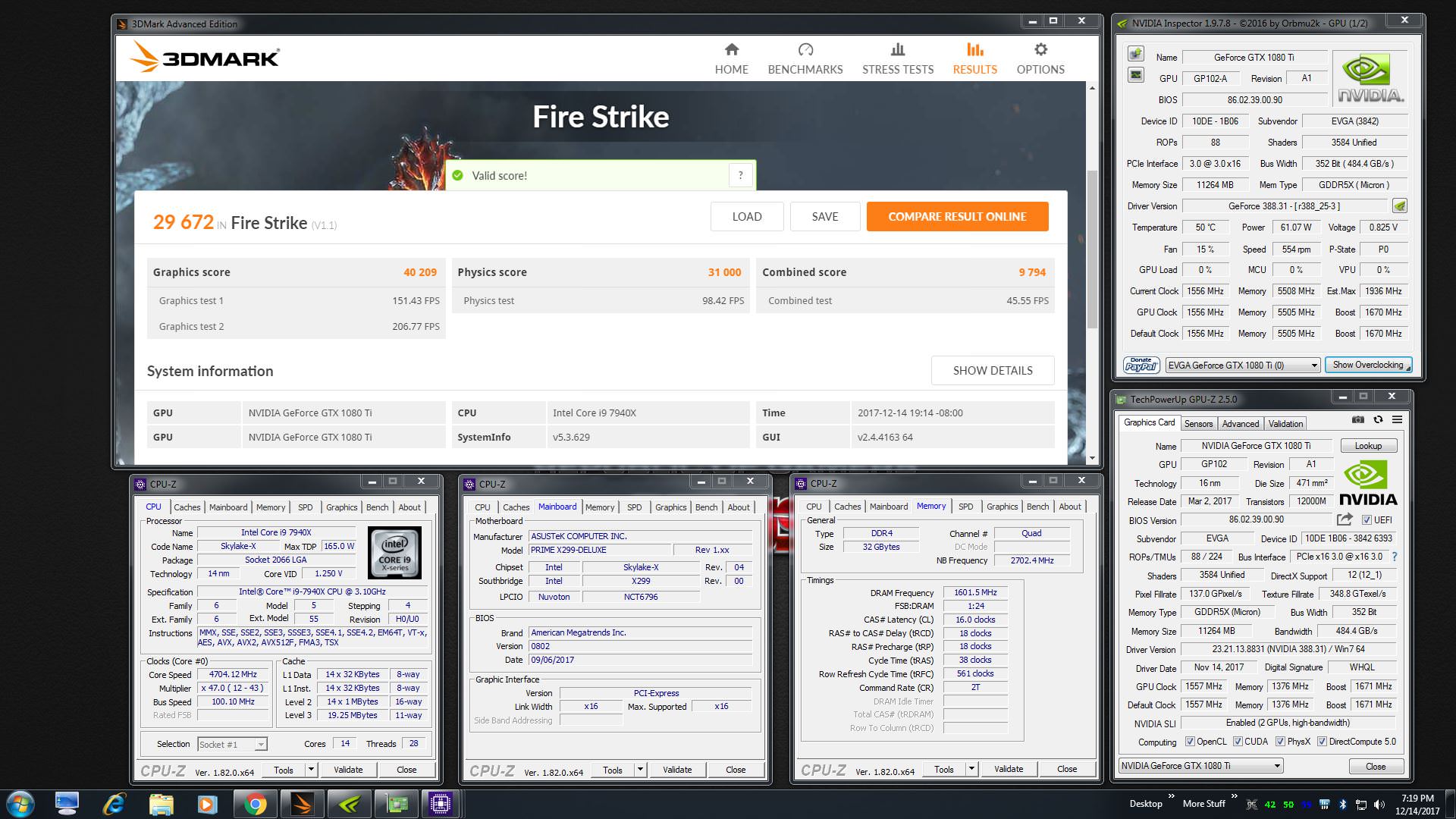Click Show Overclocking in NVIDIA Inspector
This screenshot has width=1456, height=819.
click(x=1369, y=365)
